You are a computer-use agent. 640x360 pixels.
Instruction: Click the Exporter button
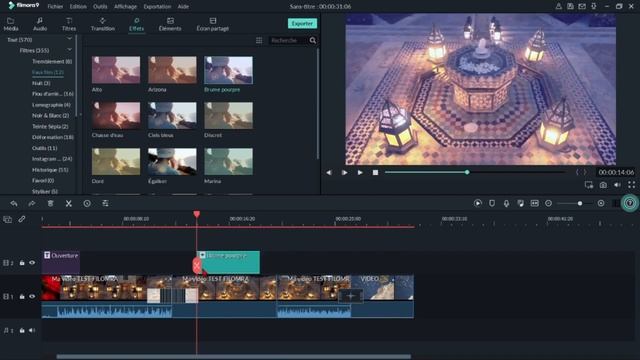(302, 23)
